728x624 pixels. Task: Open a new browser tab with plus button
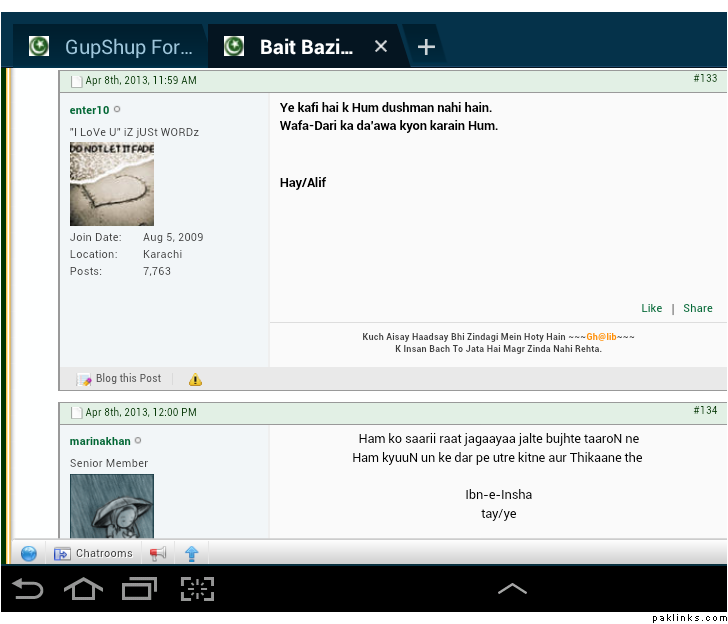[426, 47]
